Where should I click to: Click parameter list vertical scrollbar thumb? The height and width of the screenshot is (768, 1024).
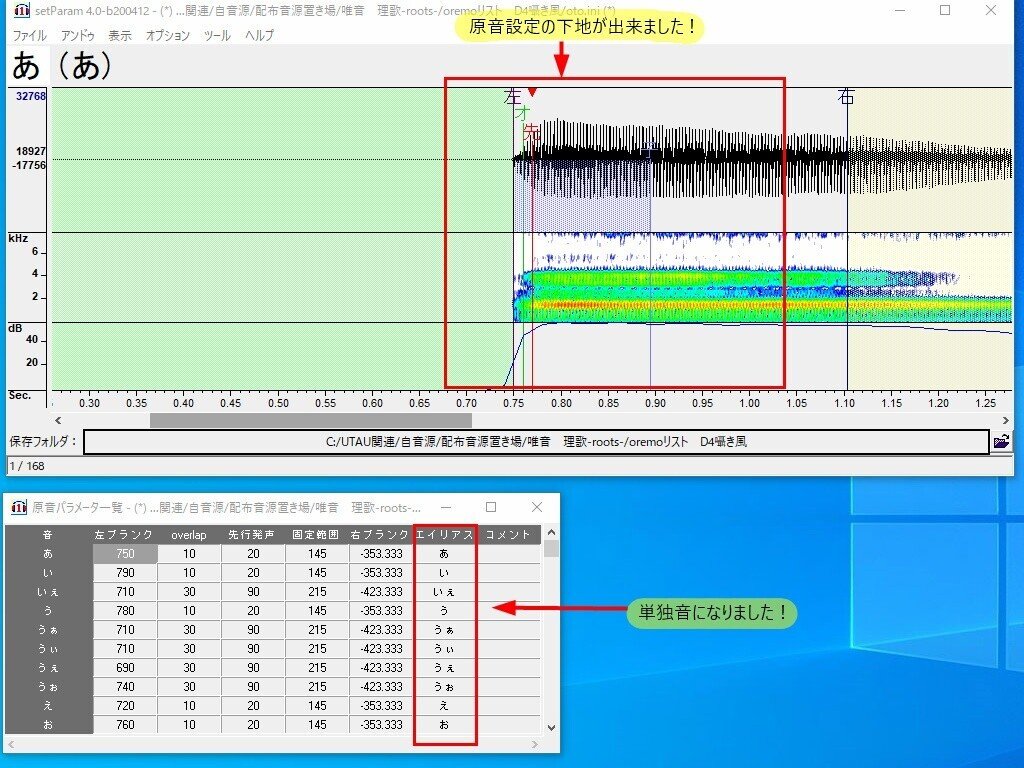[x=551, y=548]
